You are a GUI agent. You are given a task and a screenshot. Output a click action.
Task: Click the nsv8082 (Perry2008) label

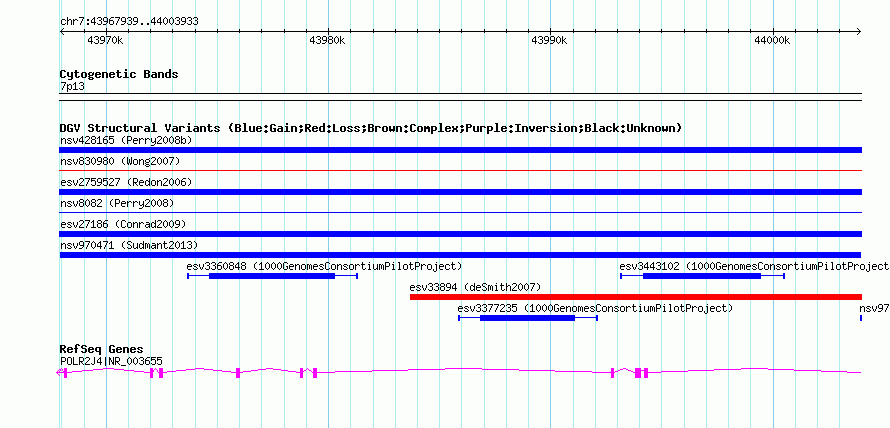(x=117, y=203)
